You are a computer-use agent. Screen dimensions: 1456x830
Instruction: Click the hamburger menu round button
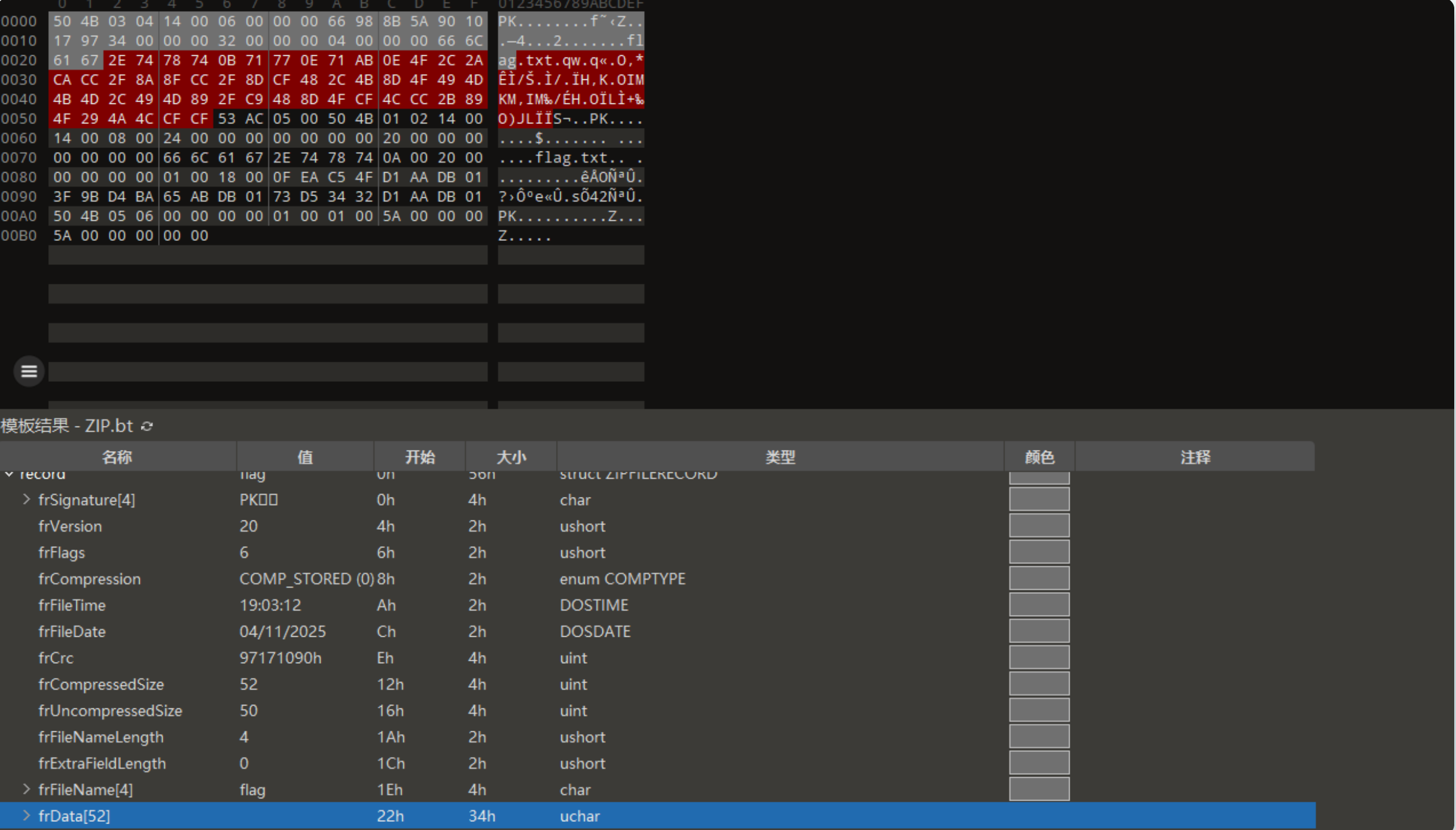[x=29, y=371]
